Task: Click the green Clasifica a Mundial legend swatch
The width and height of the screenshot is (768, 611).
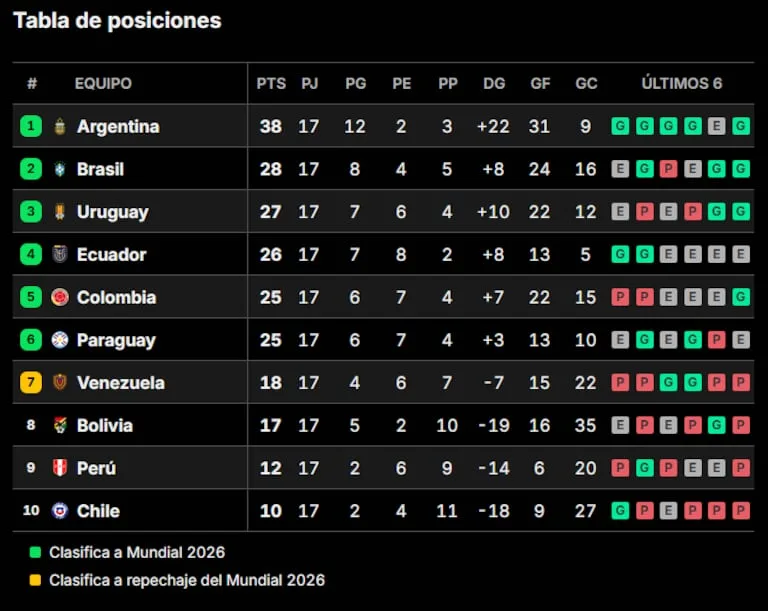Action: tap(35, 552)
